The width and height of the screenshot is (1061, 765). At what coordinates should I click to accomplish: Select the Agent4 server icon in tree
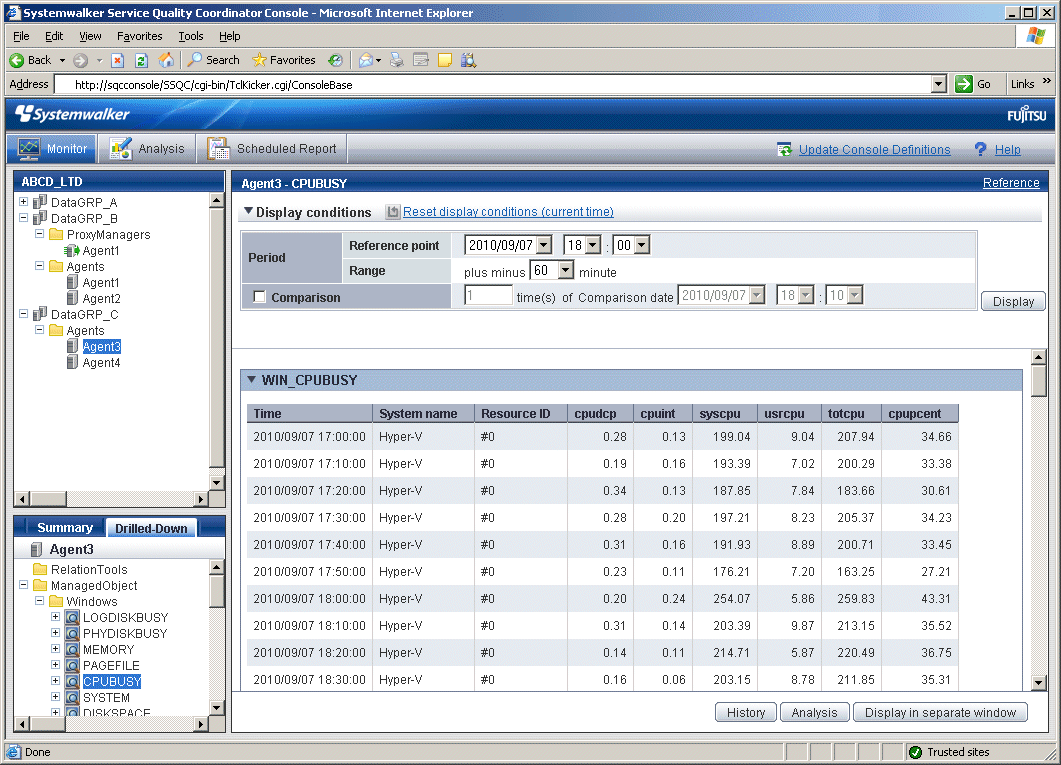72,363
